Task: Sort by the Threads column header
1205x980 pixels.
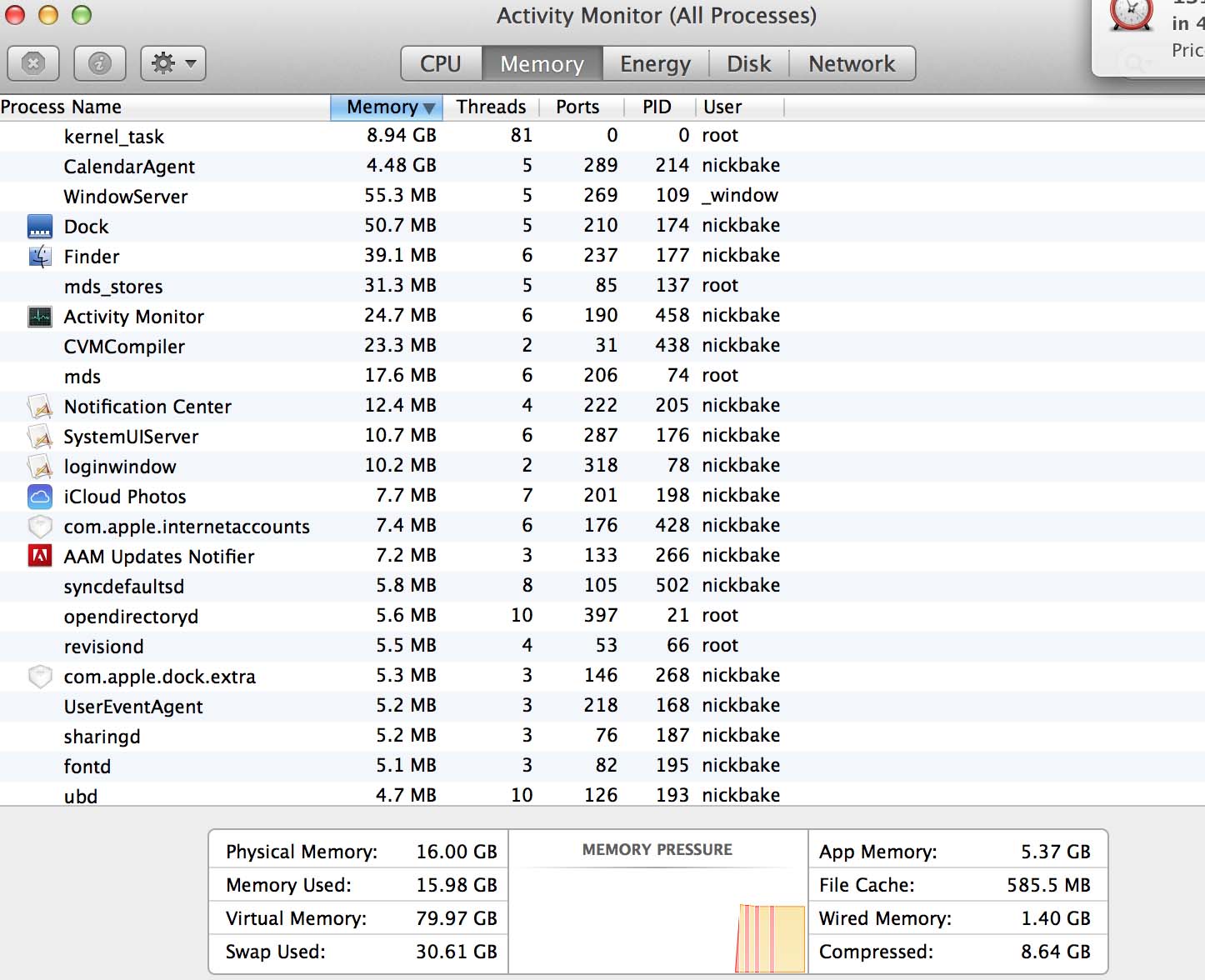Action: 492,107
